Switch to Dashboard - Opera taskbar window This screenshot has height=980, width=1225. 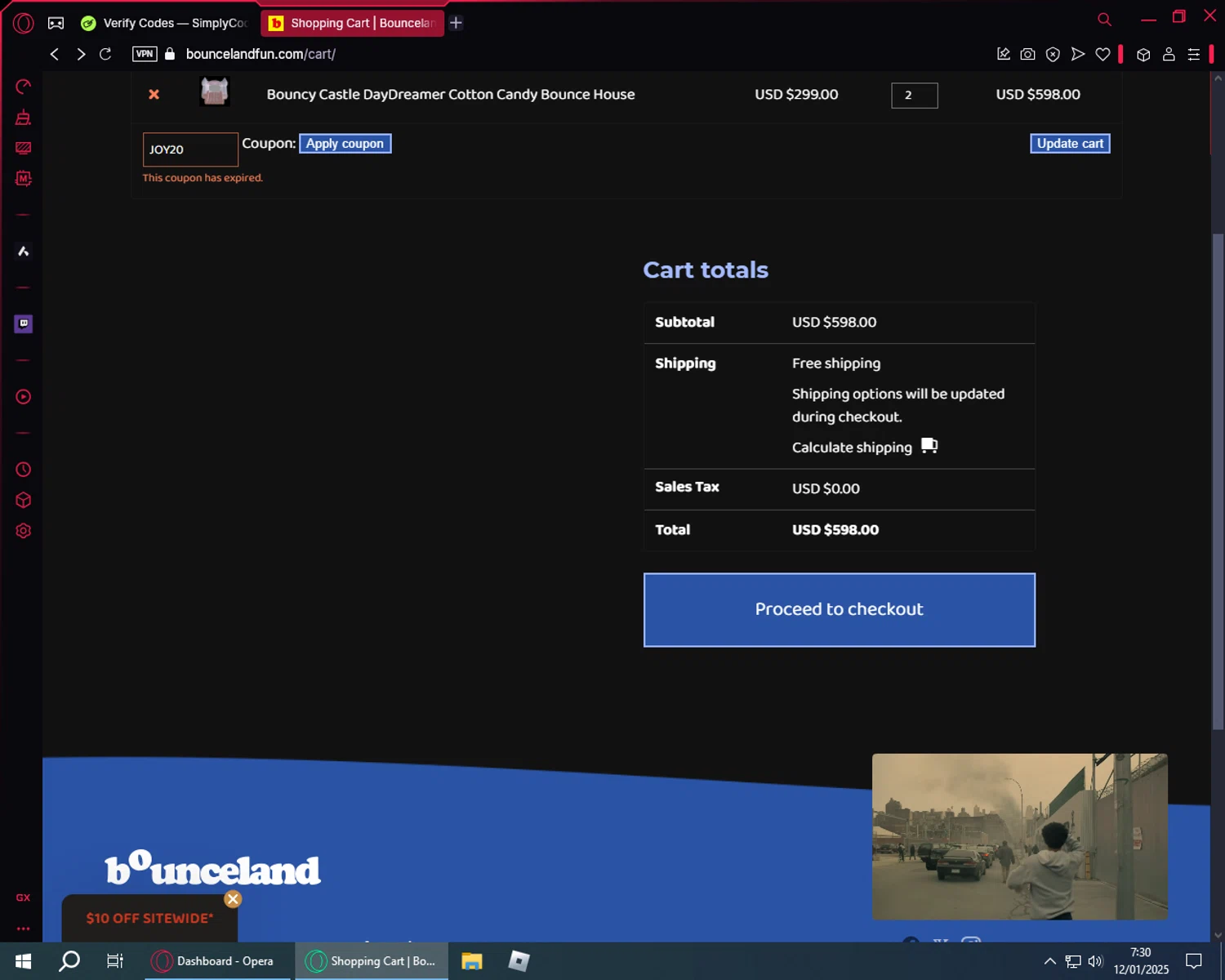[218, 961]
